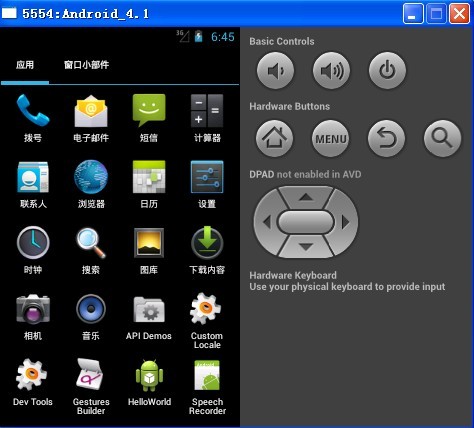Click the 3G signal status icon
The width and height of the screenshot is (474, 428).
183,36
